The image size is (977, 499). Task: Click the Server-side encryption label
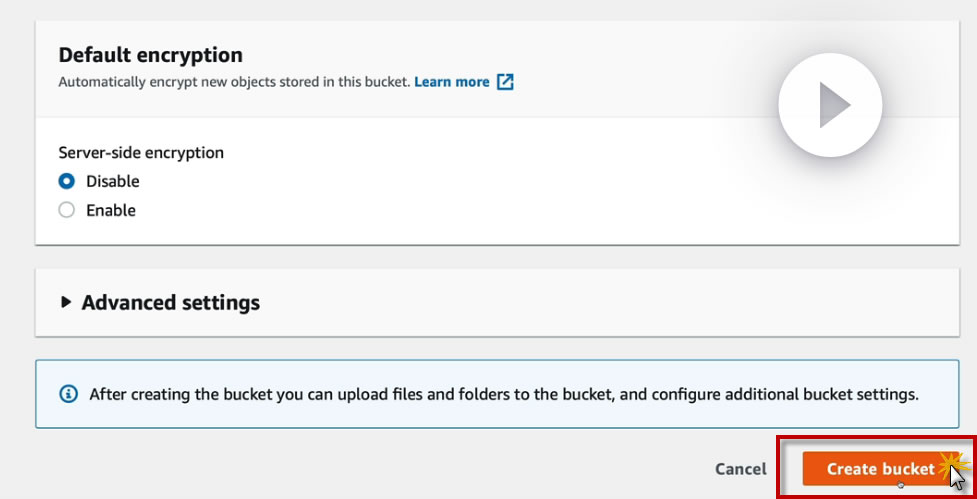pyautogui.click(x=141, y=153)
